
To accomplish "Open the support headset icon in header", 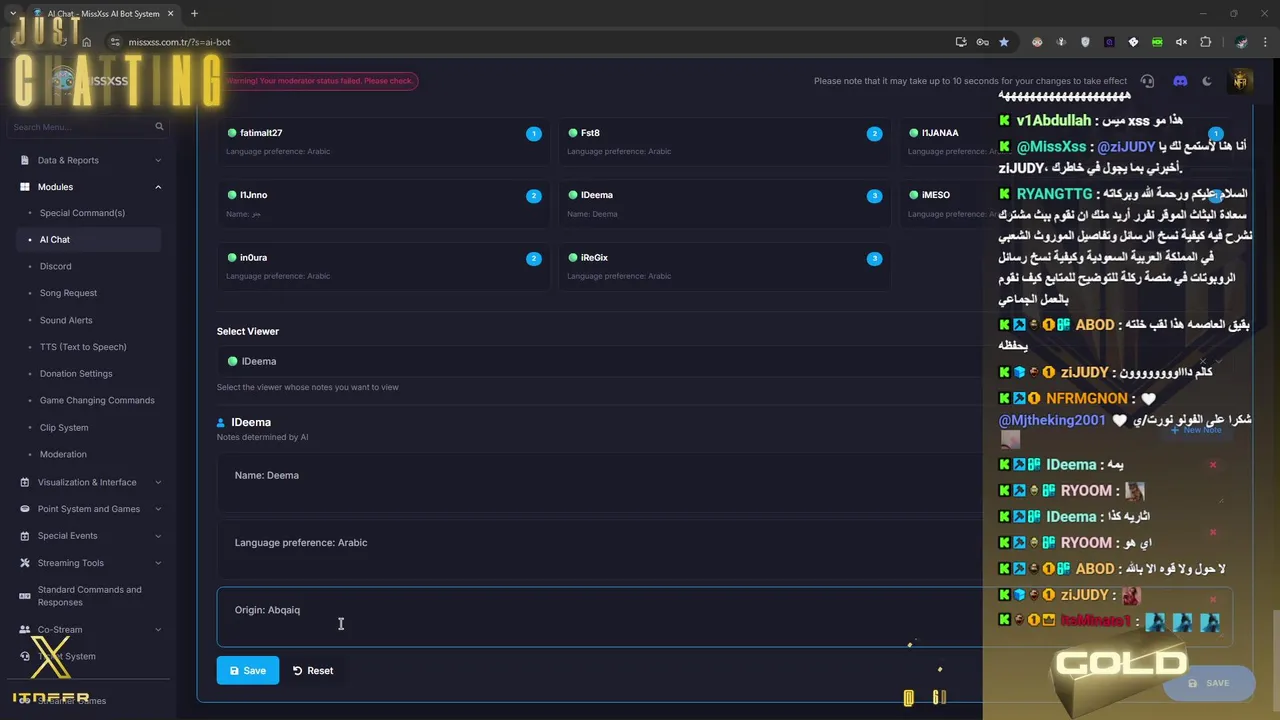I will pos(1147,81).
